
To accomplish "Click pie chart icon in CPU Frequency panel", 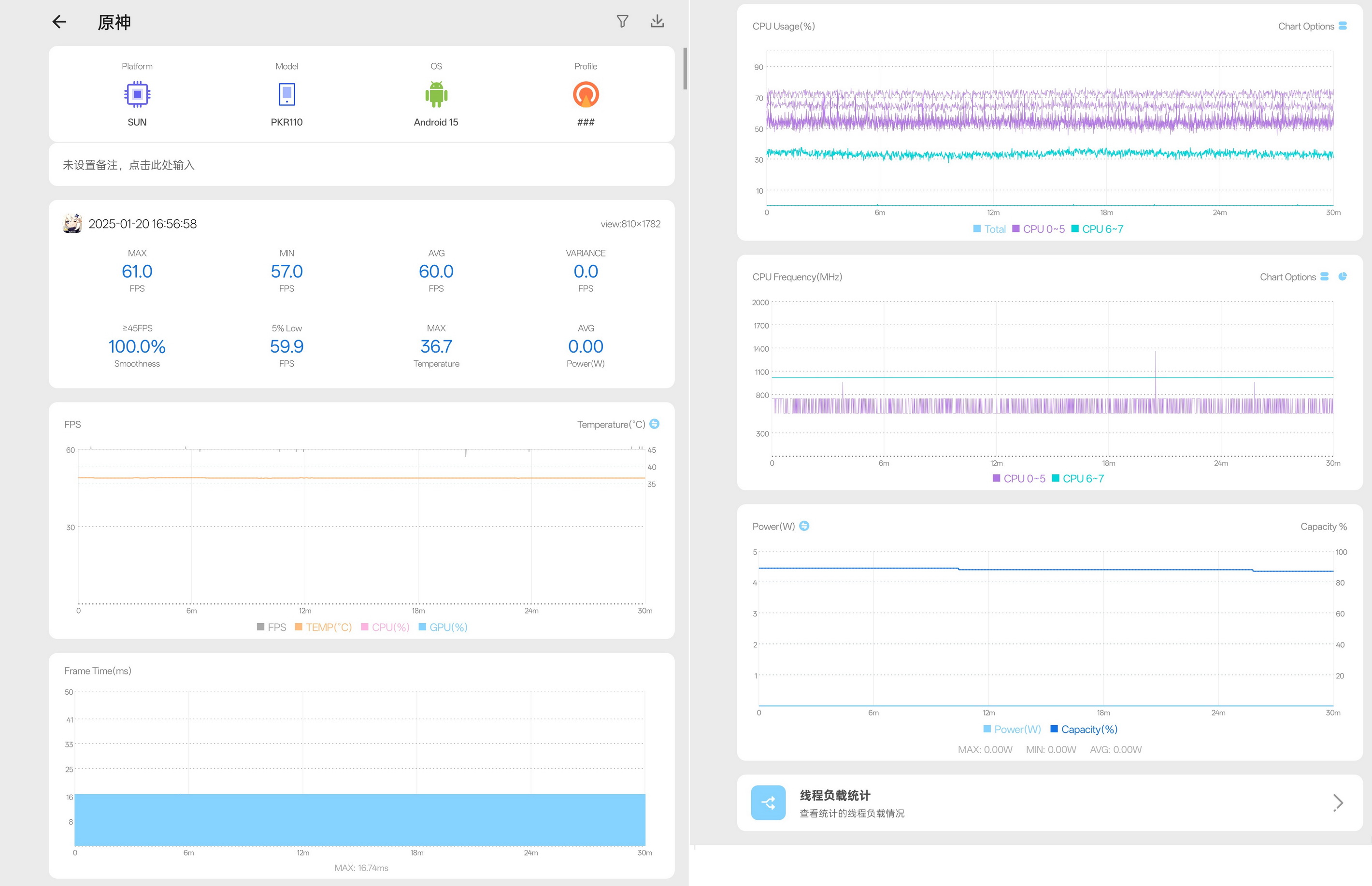I will [x=1343, y=277].
